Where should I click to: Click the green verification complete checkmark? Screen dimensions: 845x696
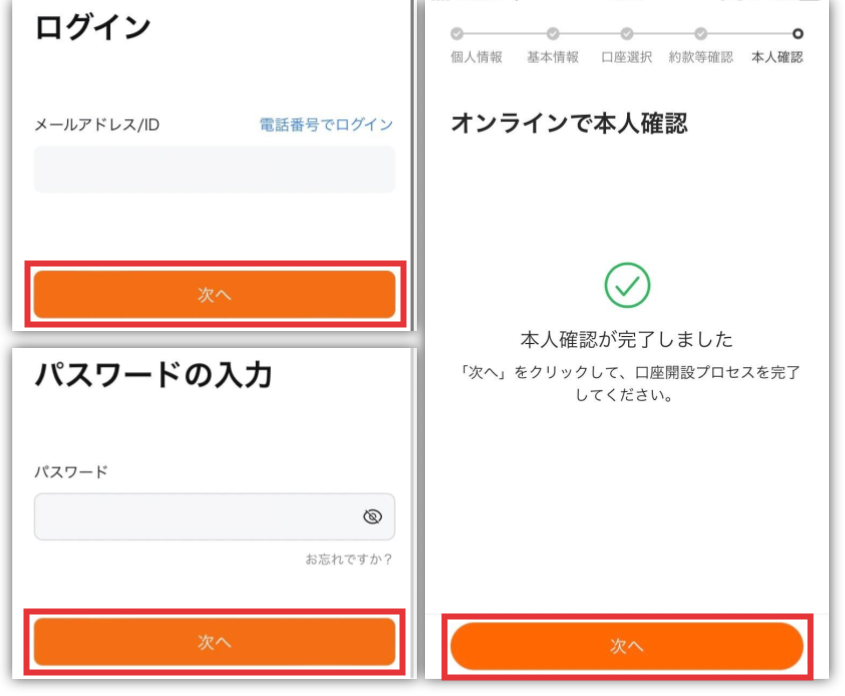[x=627, y=285]
